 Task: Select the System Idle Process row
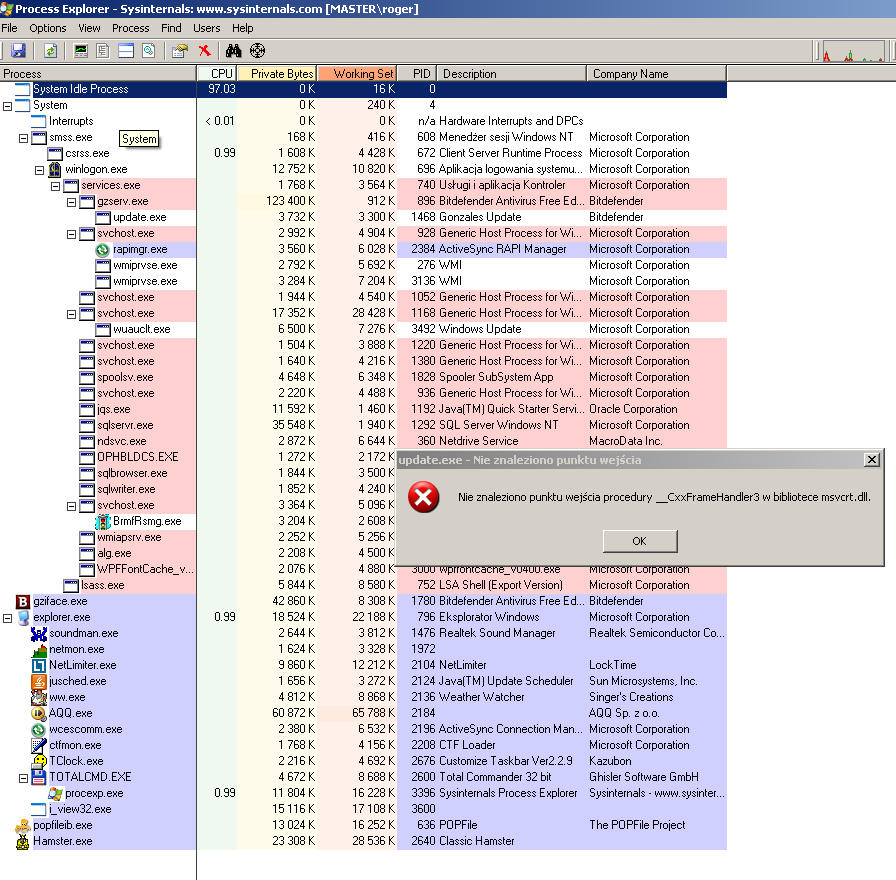pos(363,89)
